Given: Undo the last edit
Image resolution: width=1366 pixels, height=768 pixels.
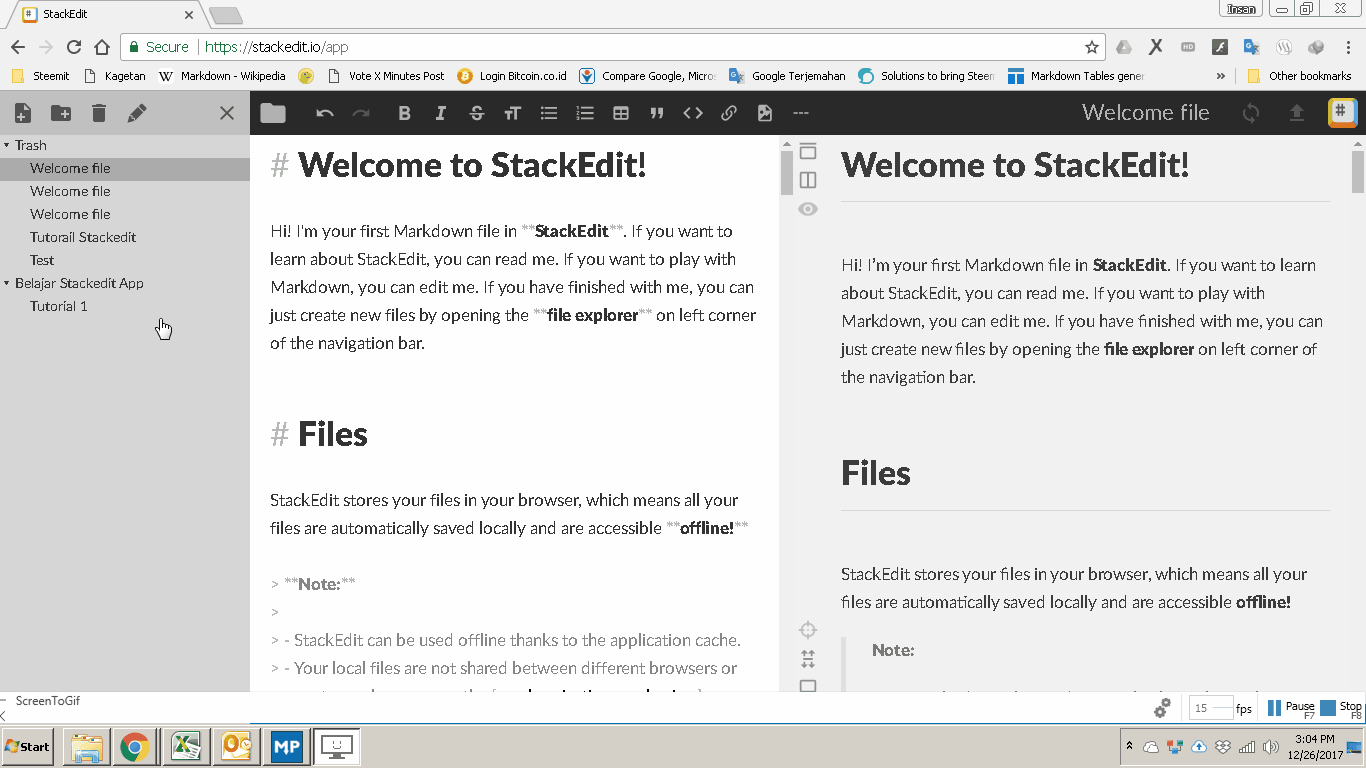Looking at the screenshot, I should point(325,113).
